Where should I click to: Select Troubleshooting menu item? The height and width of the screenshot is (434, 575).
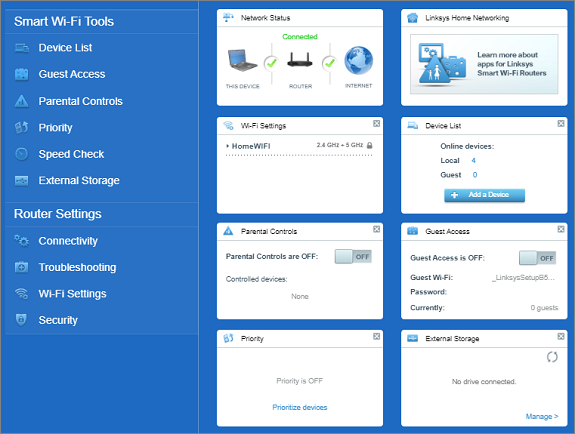(77, 267)
